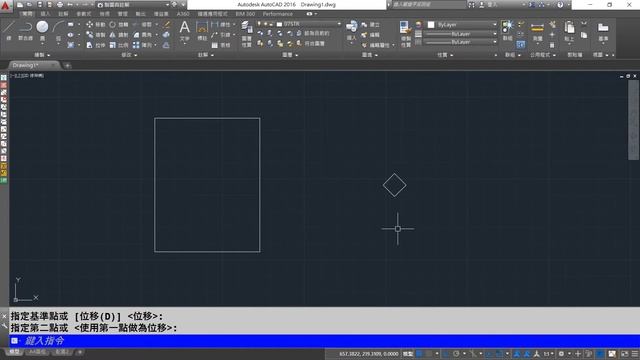
Task: Select the Polyline (聚合線) tool
Action: [x=25, y=30]
